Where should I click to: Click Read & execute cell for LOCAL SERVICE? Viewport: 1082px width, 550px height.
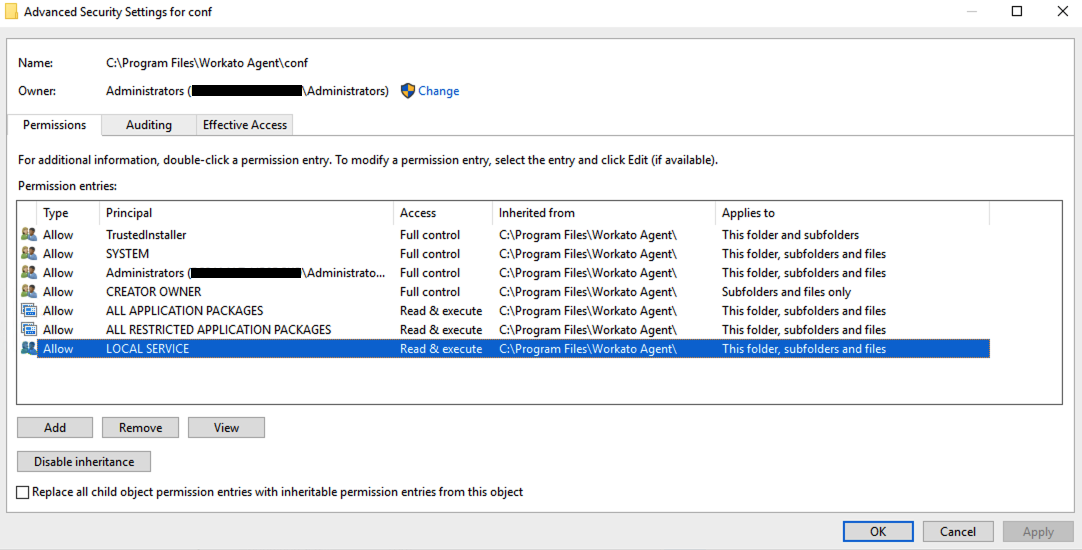click(x=441, y=348)
